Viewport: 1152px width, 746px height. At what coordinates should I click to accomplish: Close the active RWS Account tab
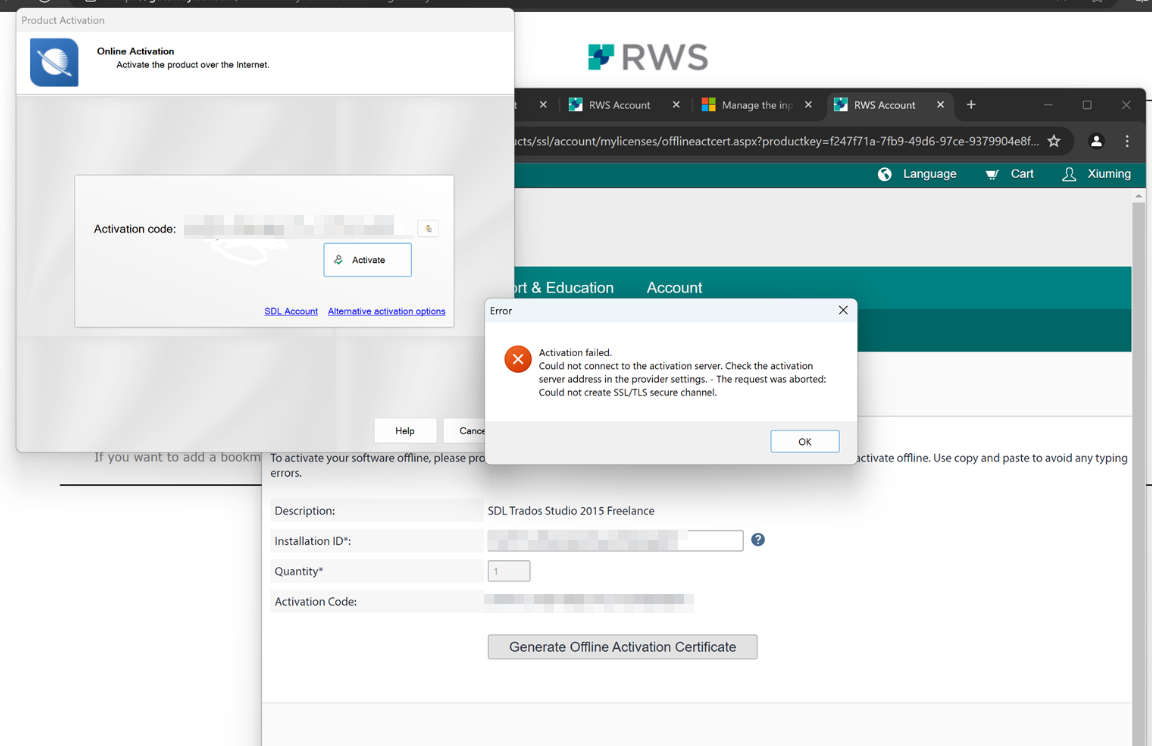(940, 105)
